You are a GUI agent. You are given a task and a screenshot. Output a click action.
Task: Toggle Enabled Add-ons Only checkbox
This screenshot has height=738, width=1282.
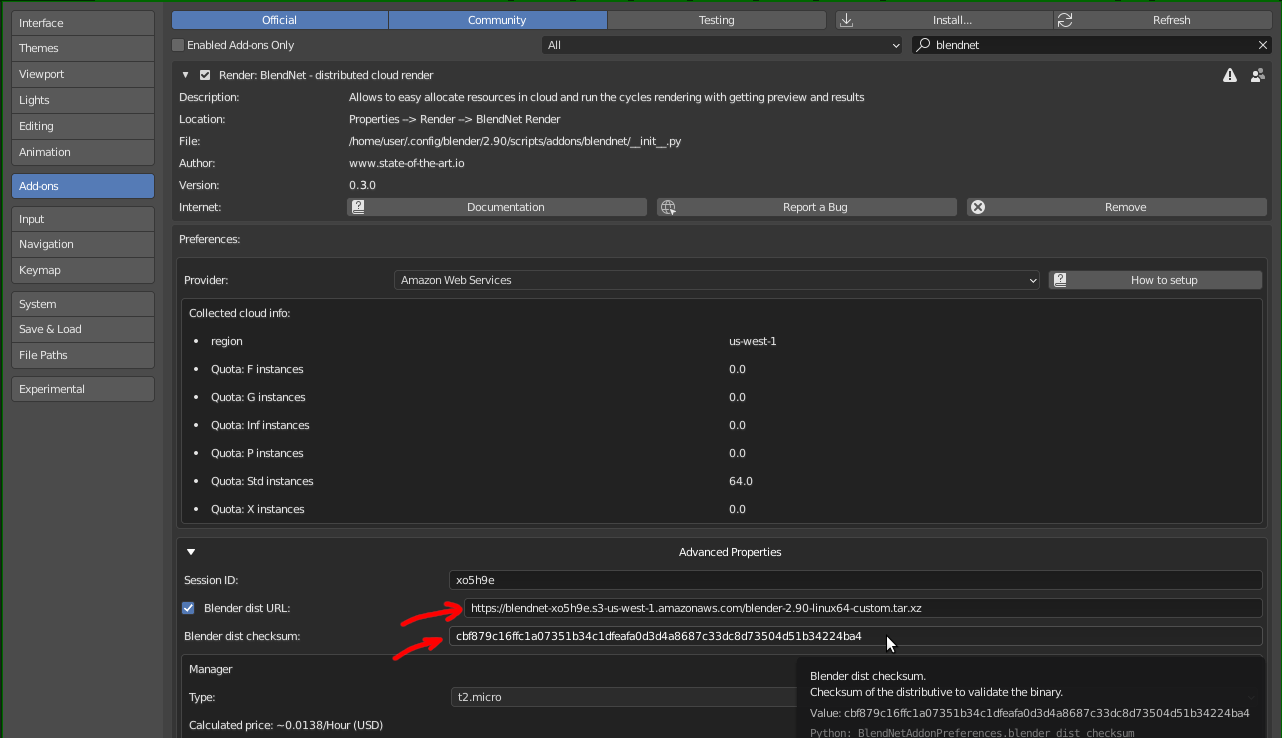pos(178,45)
